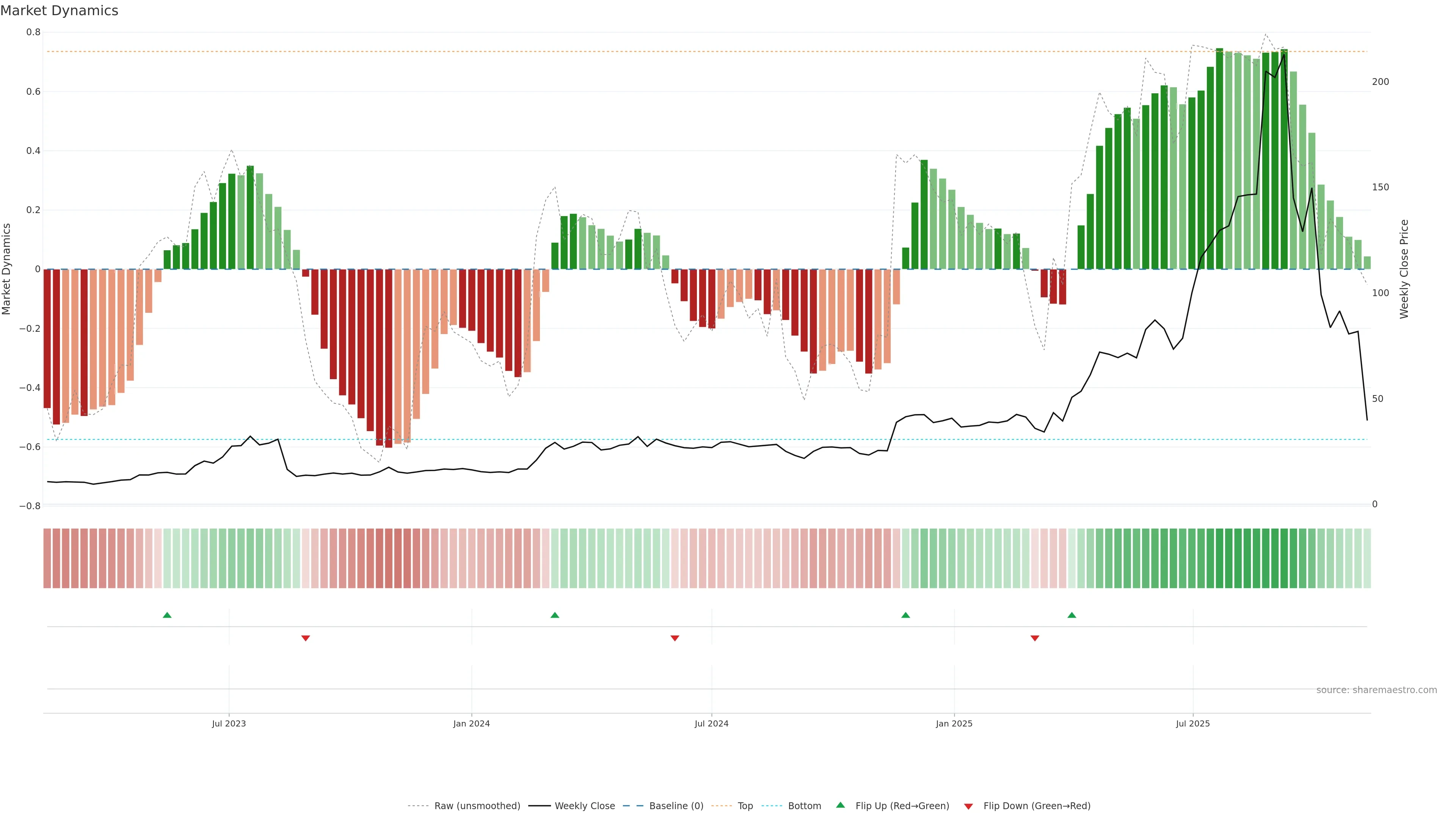Screen dimensions: 1456x819
Task: Click the Jul 2025 axis label
Action: tap(1192, 723)
